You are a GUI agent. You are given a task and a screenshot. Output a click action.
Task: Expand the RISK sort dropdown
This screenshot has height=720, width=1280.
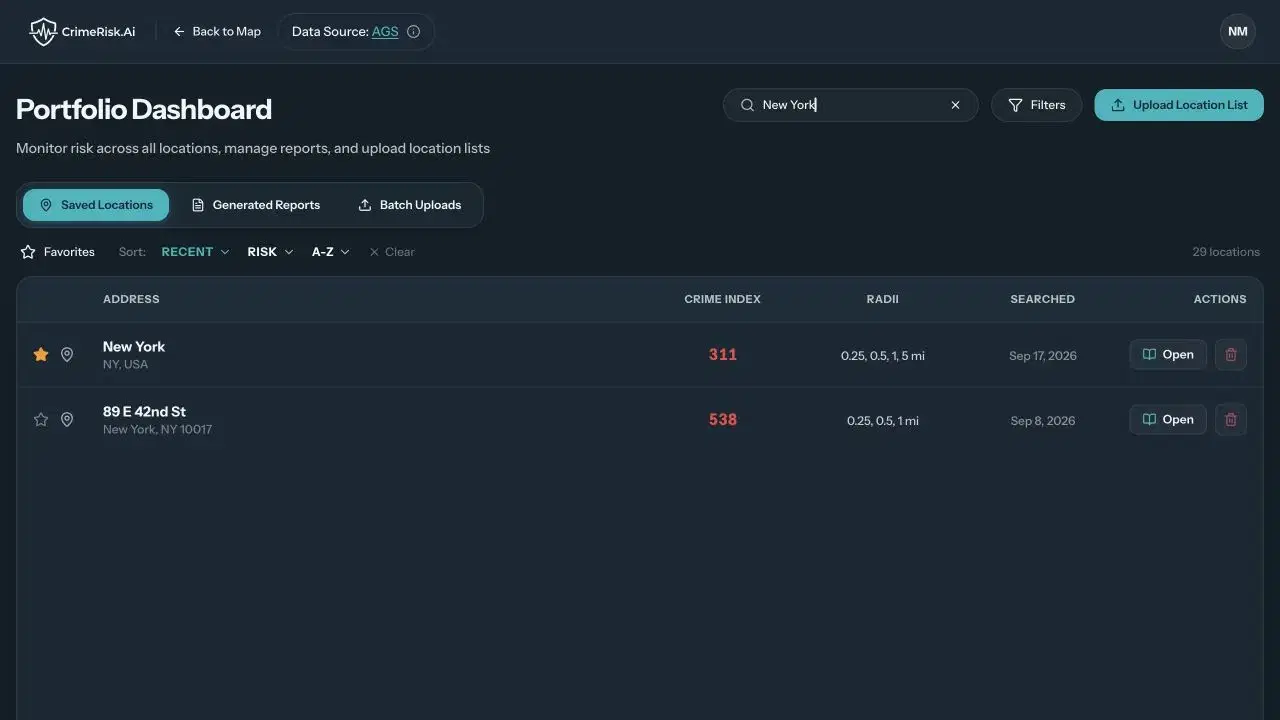[x=270, y=252]
